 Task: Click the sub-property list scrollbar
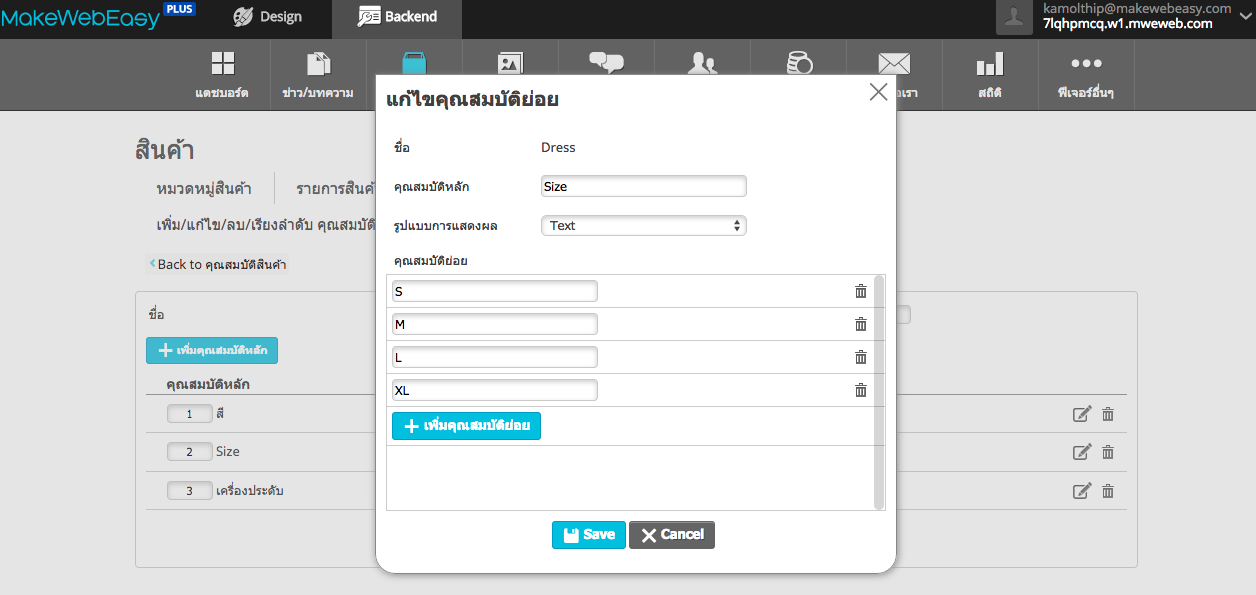[879, 390]
